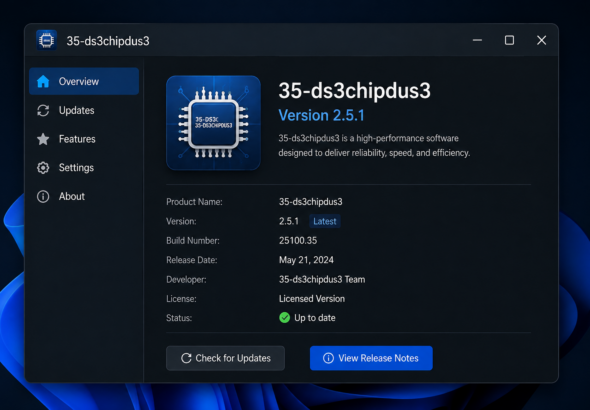
Task: Click the Features star icon
Action: [43, 139]
